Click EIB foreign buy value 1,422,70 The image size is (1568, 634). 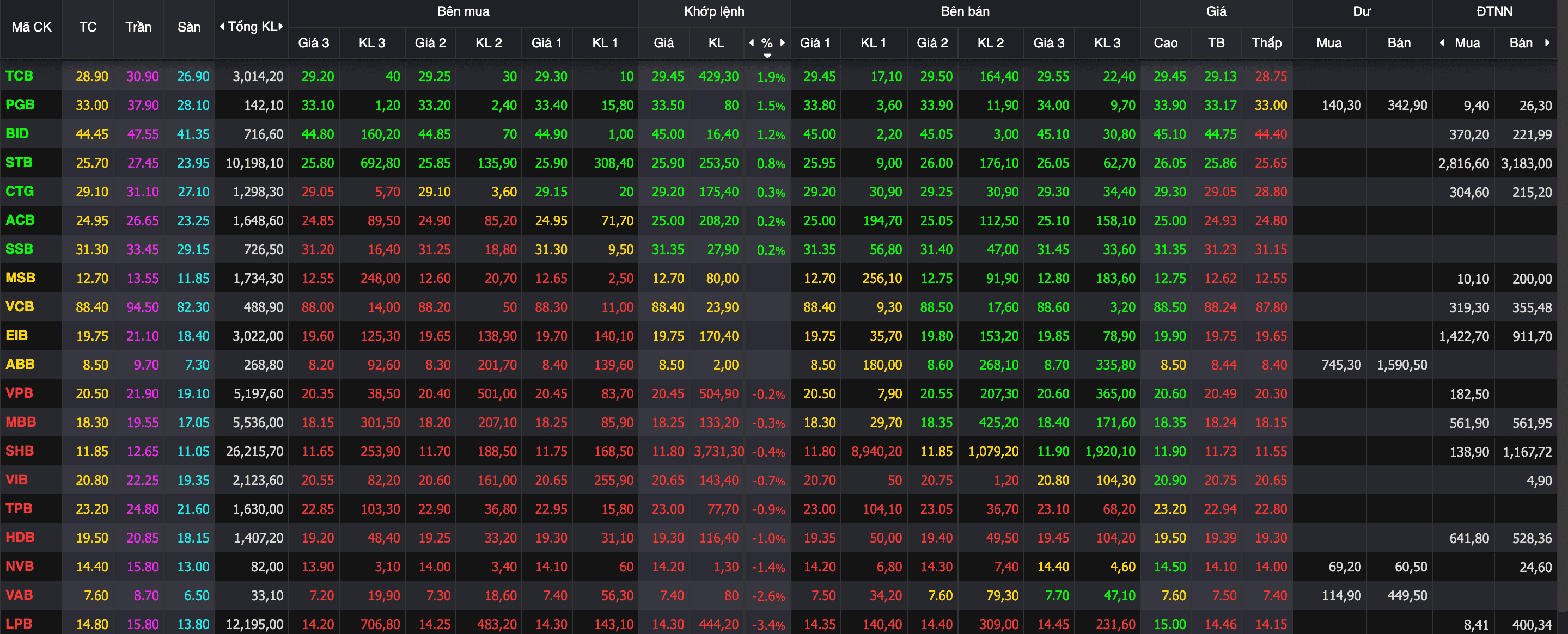[x=1464, y=336]
